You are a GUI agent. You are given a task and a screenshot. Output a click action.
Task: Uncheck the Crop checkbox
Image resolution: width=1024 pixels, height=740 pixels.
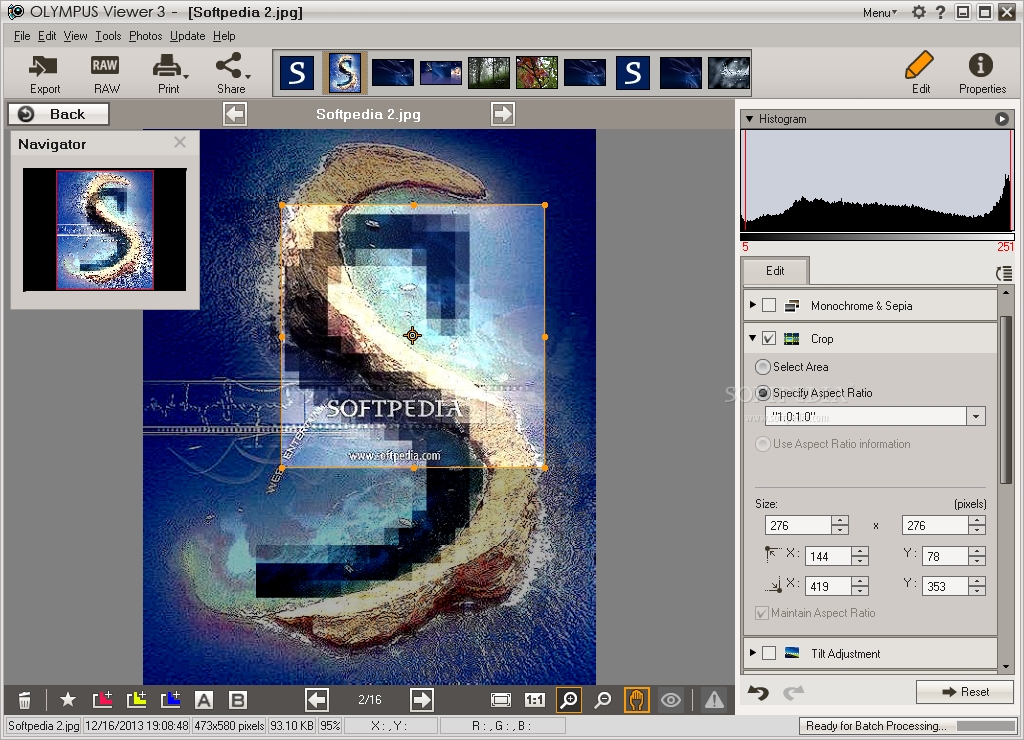[769, 338]
